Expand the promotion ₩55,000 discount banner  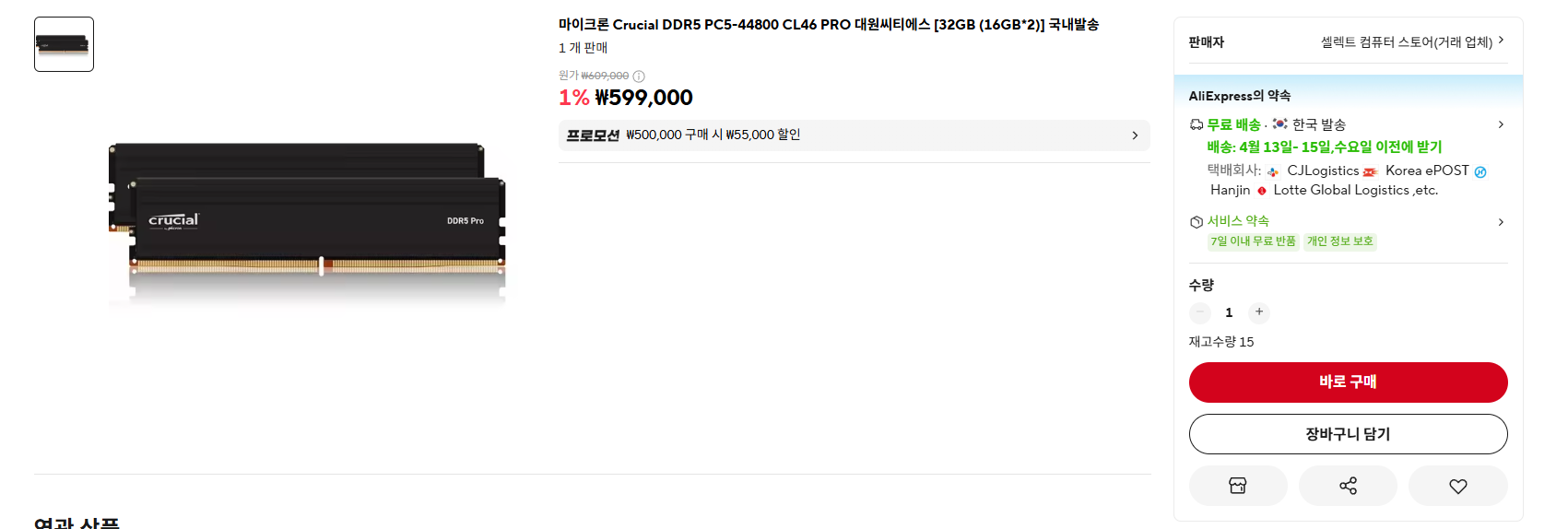tap(854, 135)
